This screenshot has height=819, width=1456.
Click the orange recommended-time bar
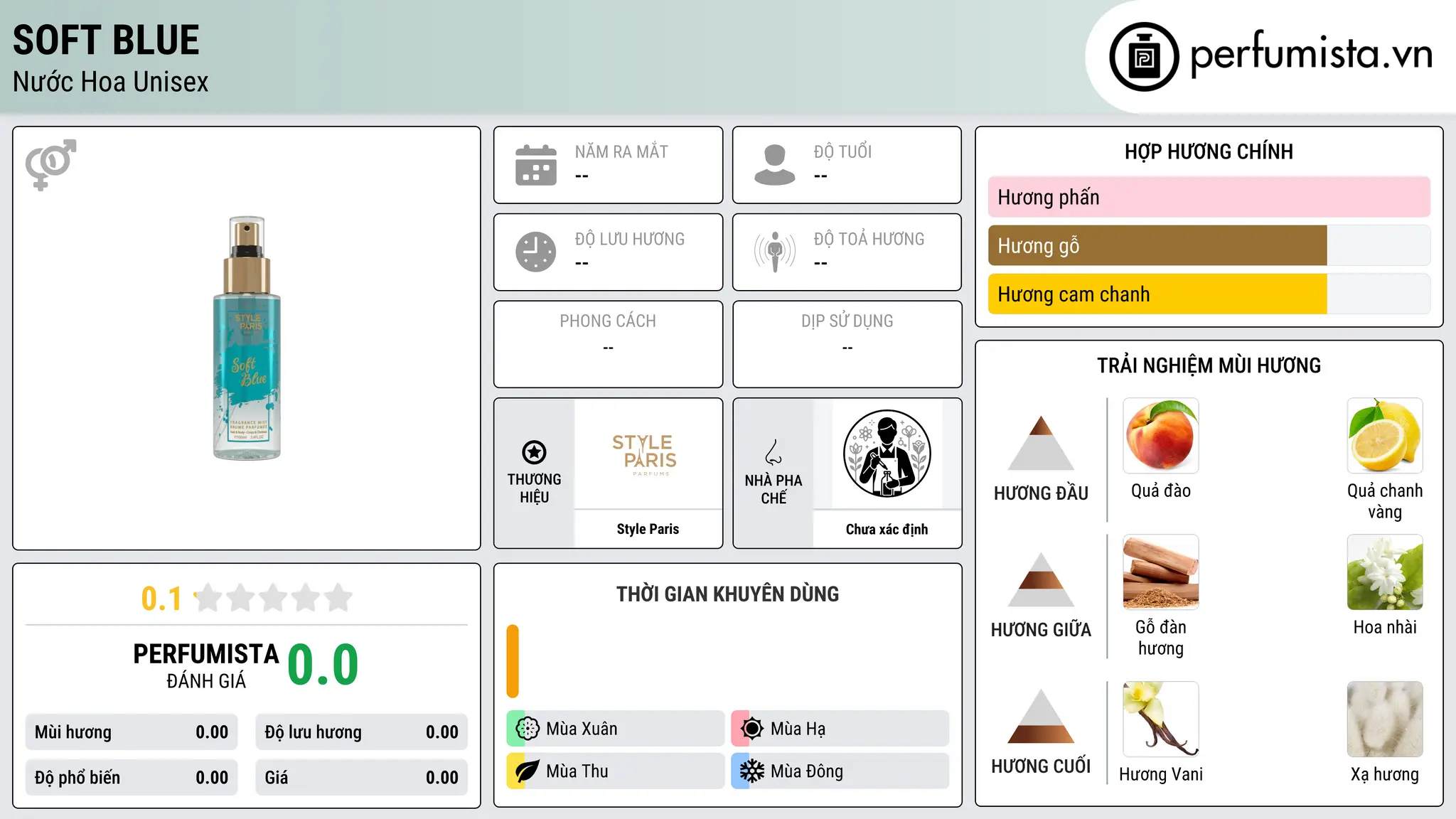(x=513, y=661)
